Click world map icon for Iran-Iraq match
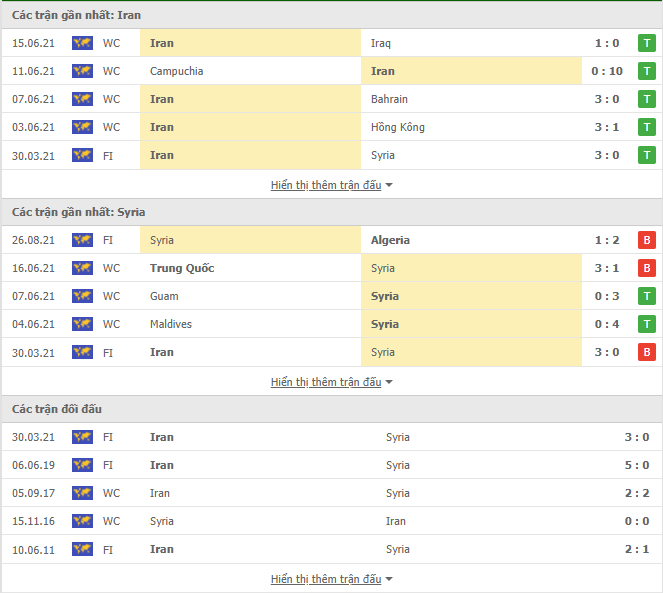 82,43
